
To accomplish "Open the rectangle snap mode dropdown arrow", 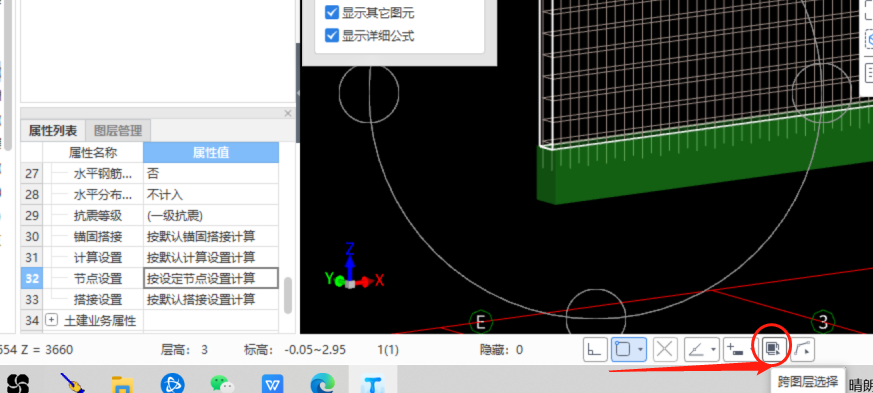I will click(641, 350).
